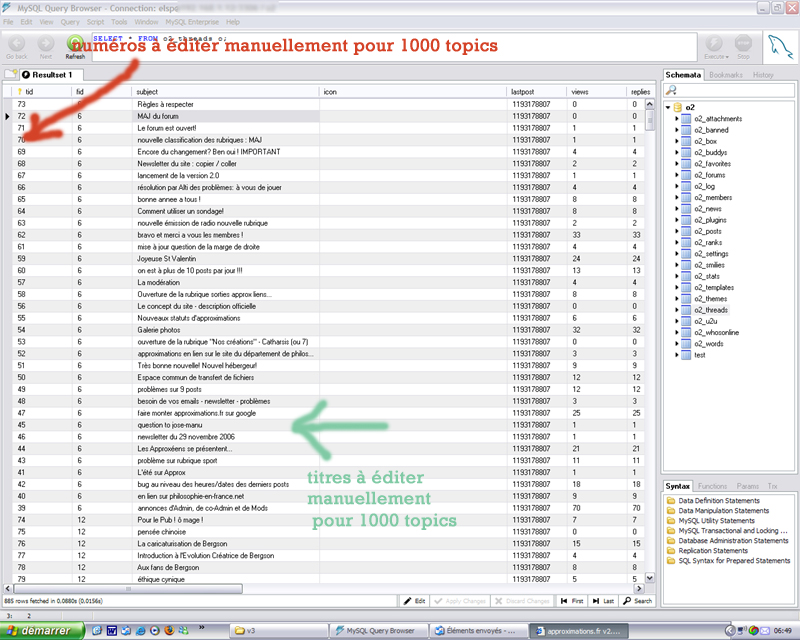Click the MySQL dolphin logo
Image resolution: width=800 pixels, height=640 pixels.
point(781,47)
